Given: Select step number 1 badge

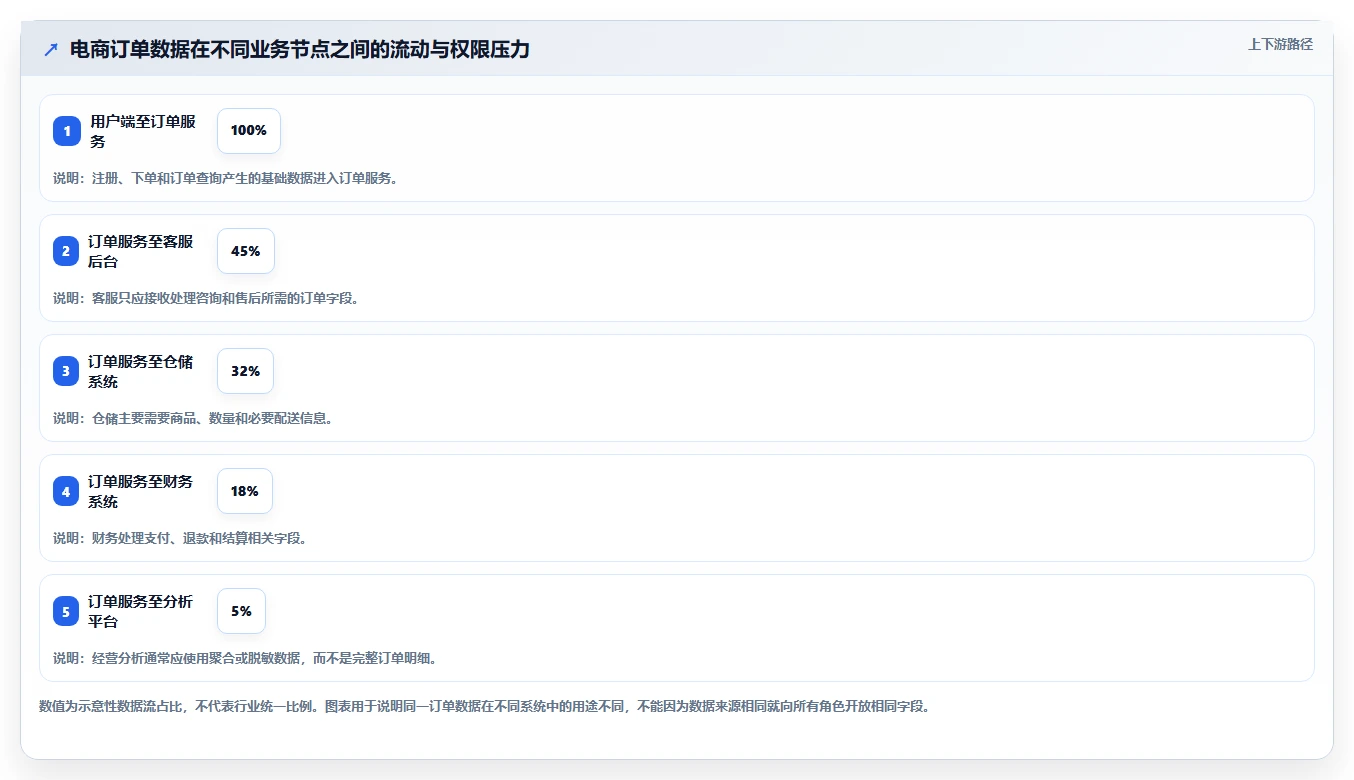Looking at the screenshot, I should 67,131.
